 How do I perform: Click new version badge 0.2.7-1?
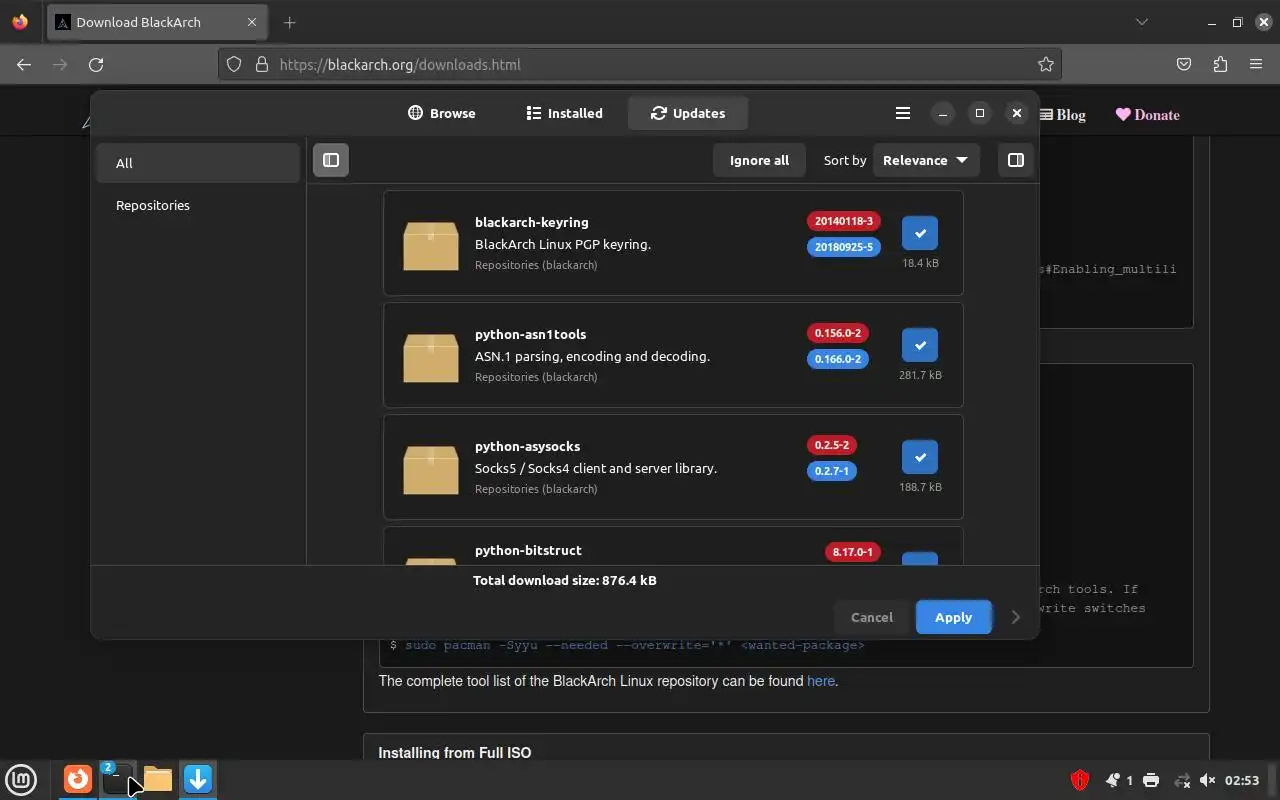pyautogui.click(x=832, y=471)
